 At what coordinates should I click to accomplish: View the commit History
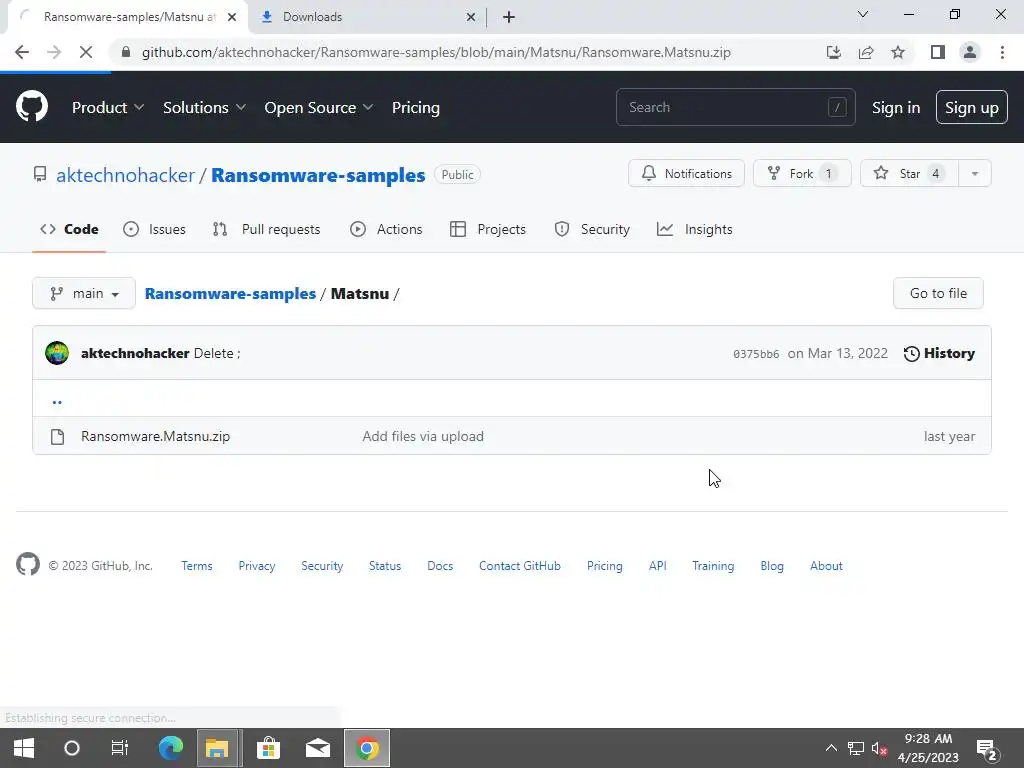tap(939, 353)
